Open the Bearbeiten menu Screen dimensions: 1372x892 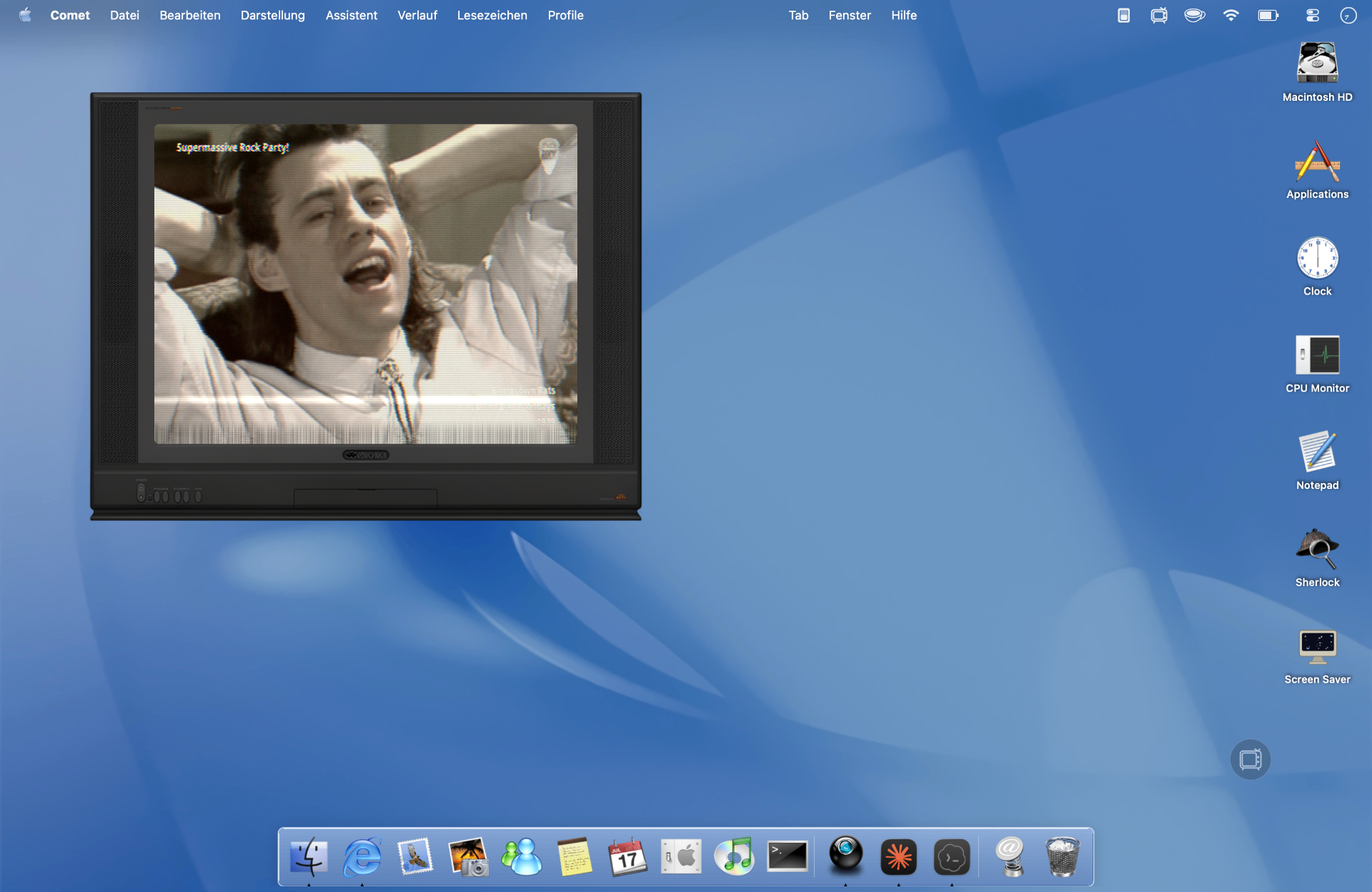[190, 15]
